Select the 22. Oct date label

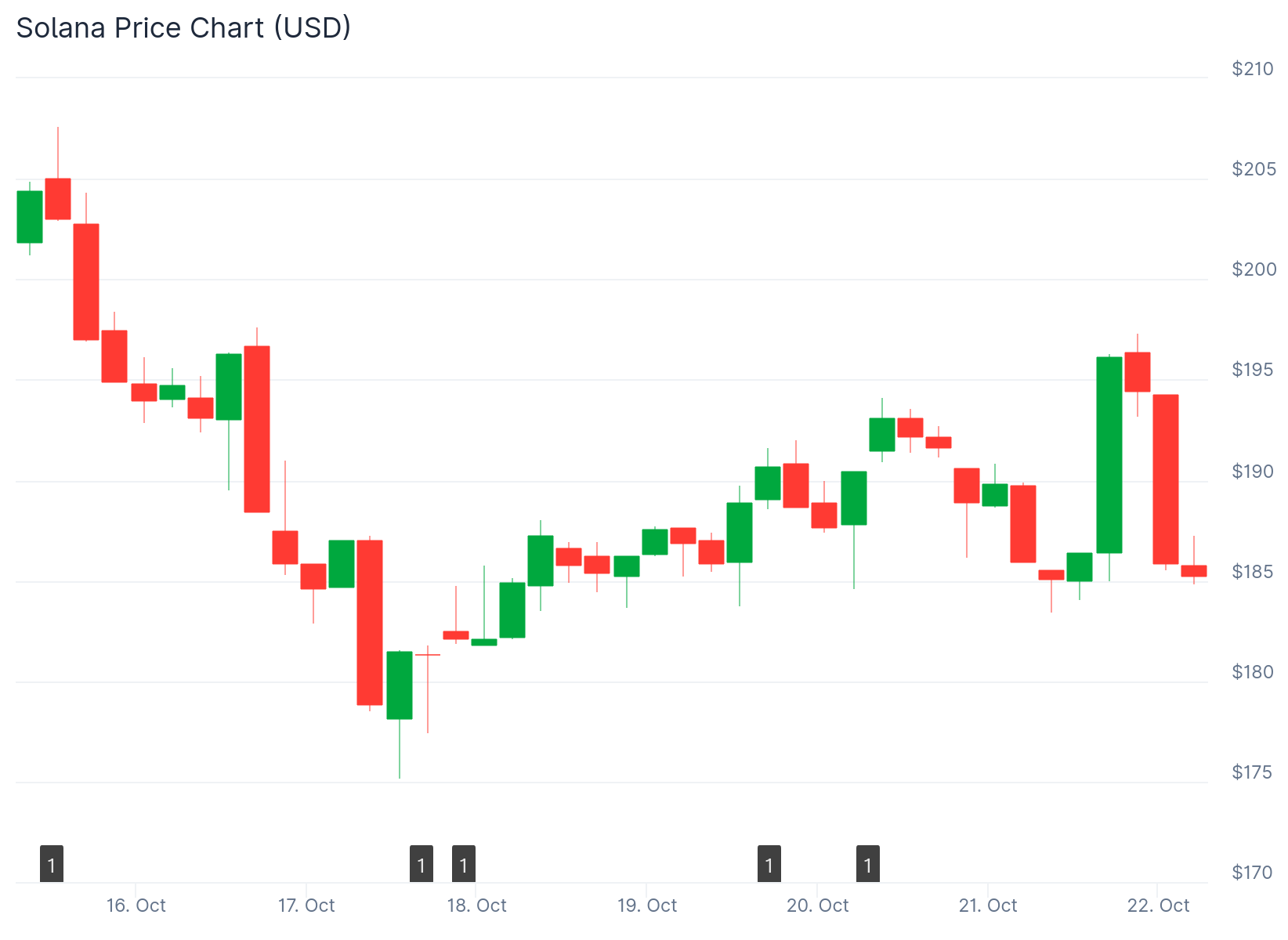[1158, 906]
